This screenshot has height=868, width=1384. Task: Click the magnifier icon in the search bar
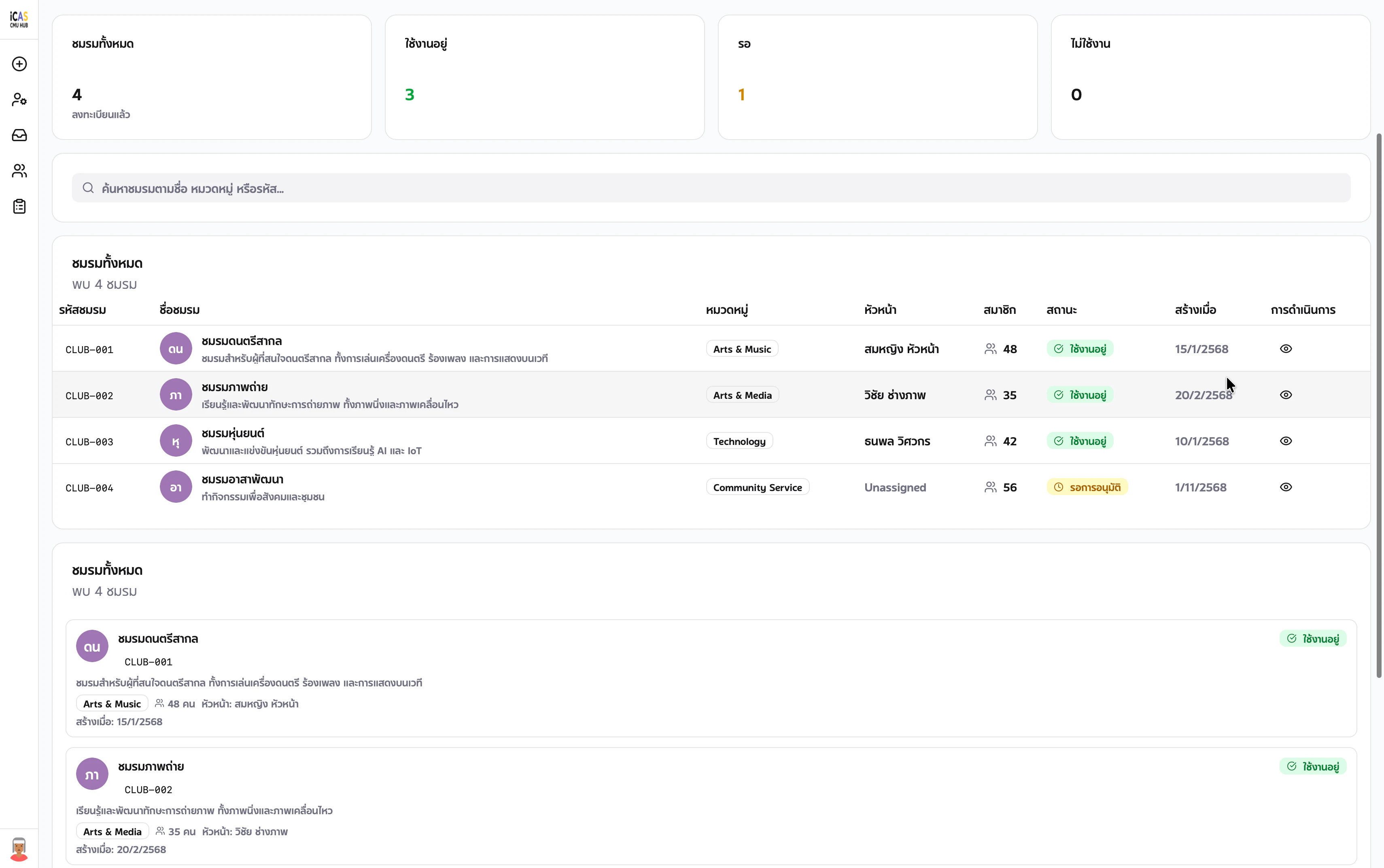88,188
